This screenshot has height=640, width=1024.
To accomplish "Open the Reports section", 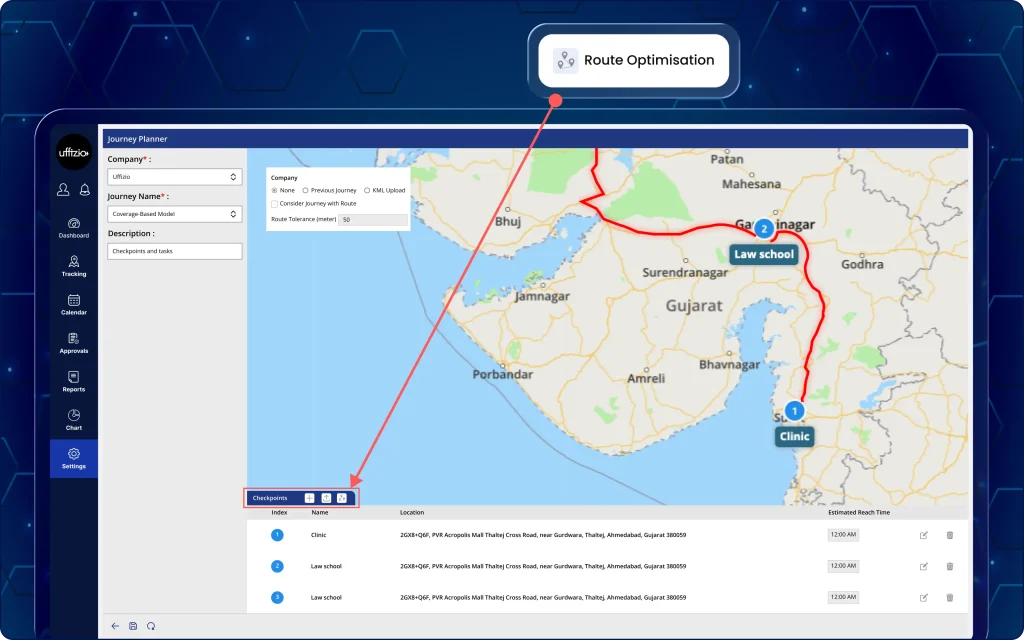I will [x=74, y=381].
